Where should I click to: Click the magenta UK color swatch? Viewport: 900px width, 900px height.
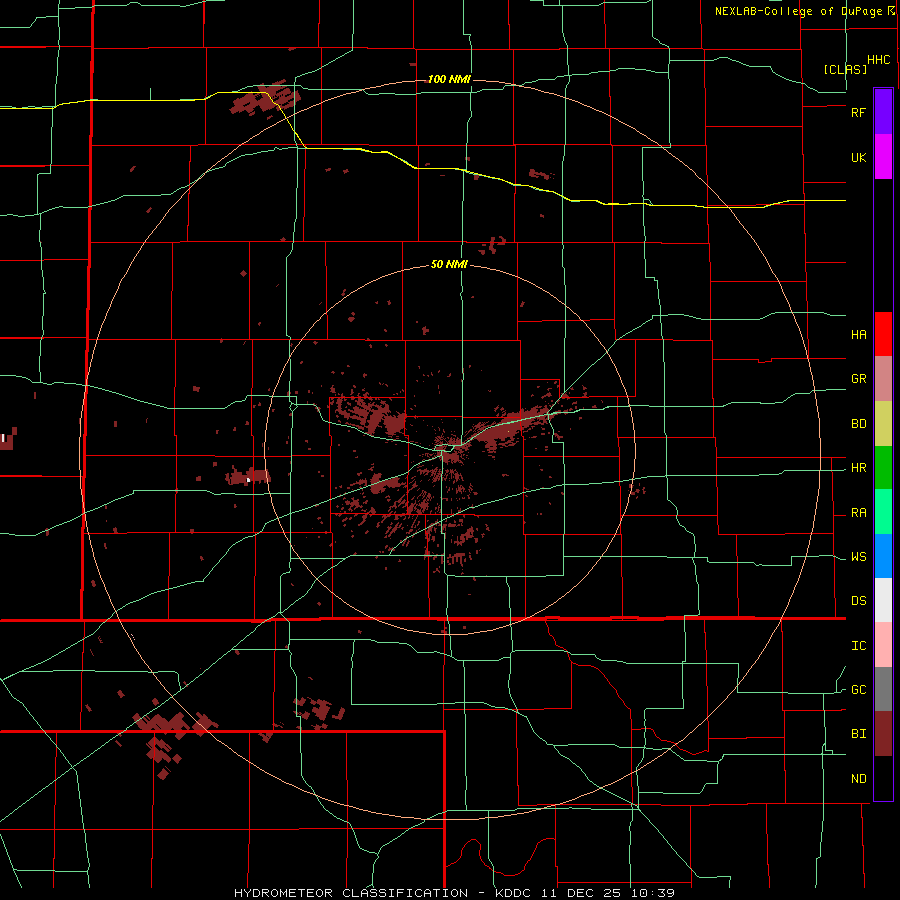883,157
